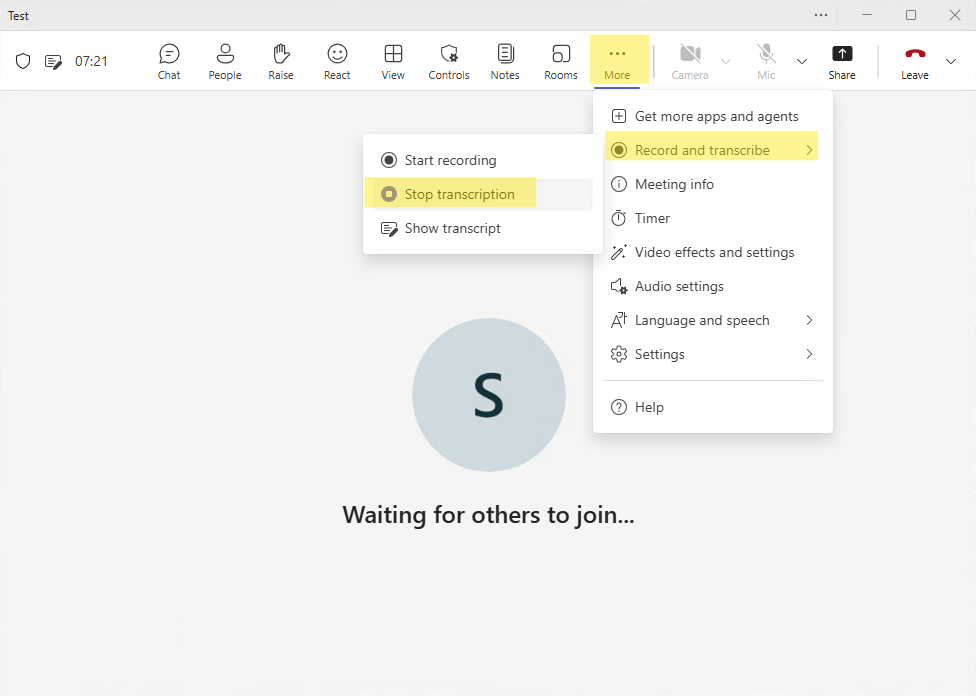Open meeting Notes

pyautogui.click(x=505, y=61)
